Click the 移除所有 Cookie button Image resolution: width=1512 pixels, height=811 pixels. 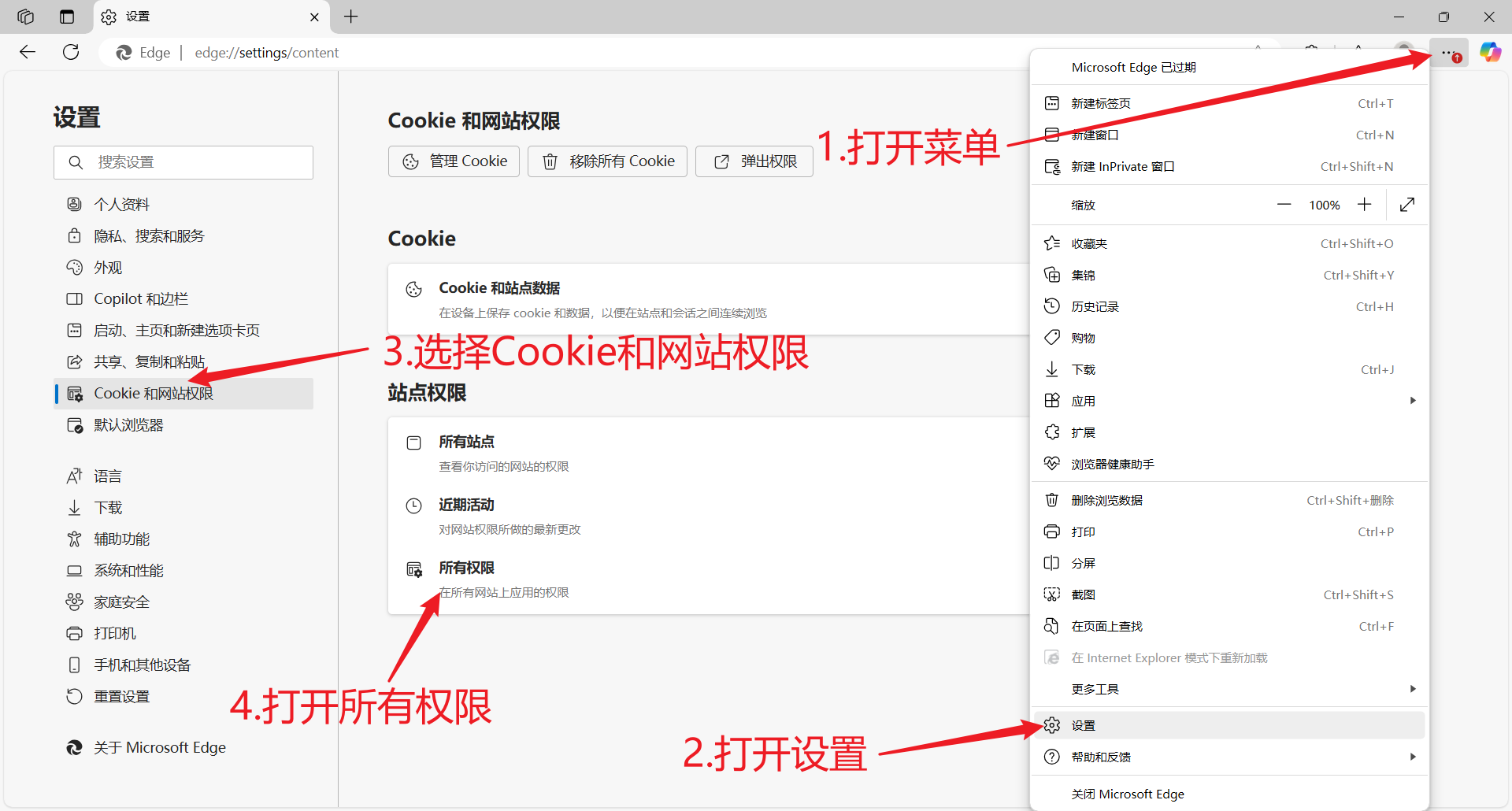(607, 161)
